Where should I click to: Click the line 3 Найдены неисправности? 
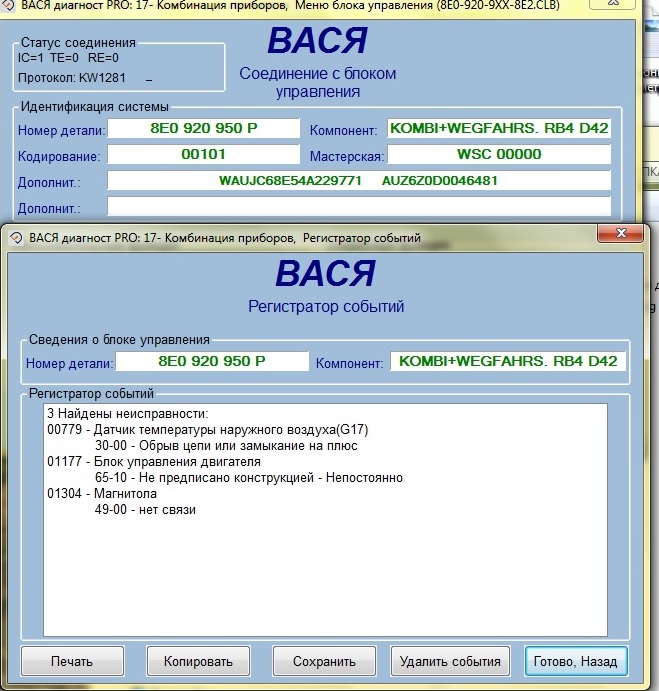click(x=128, y=414)
